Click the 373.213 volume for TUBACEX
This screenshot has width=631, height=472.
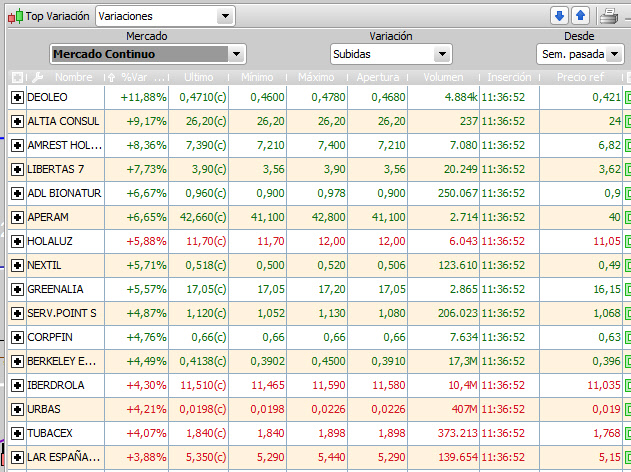click(x=458, y=433)
